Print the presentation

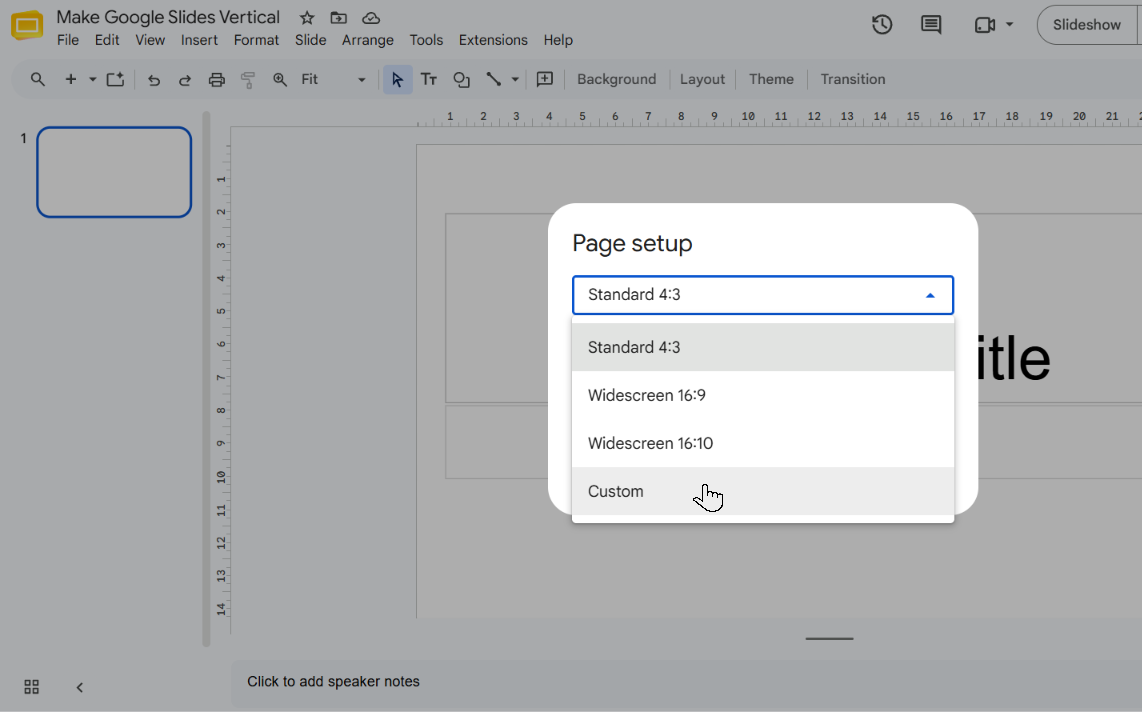point(216,80)
